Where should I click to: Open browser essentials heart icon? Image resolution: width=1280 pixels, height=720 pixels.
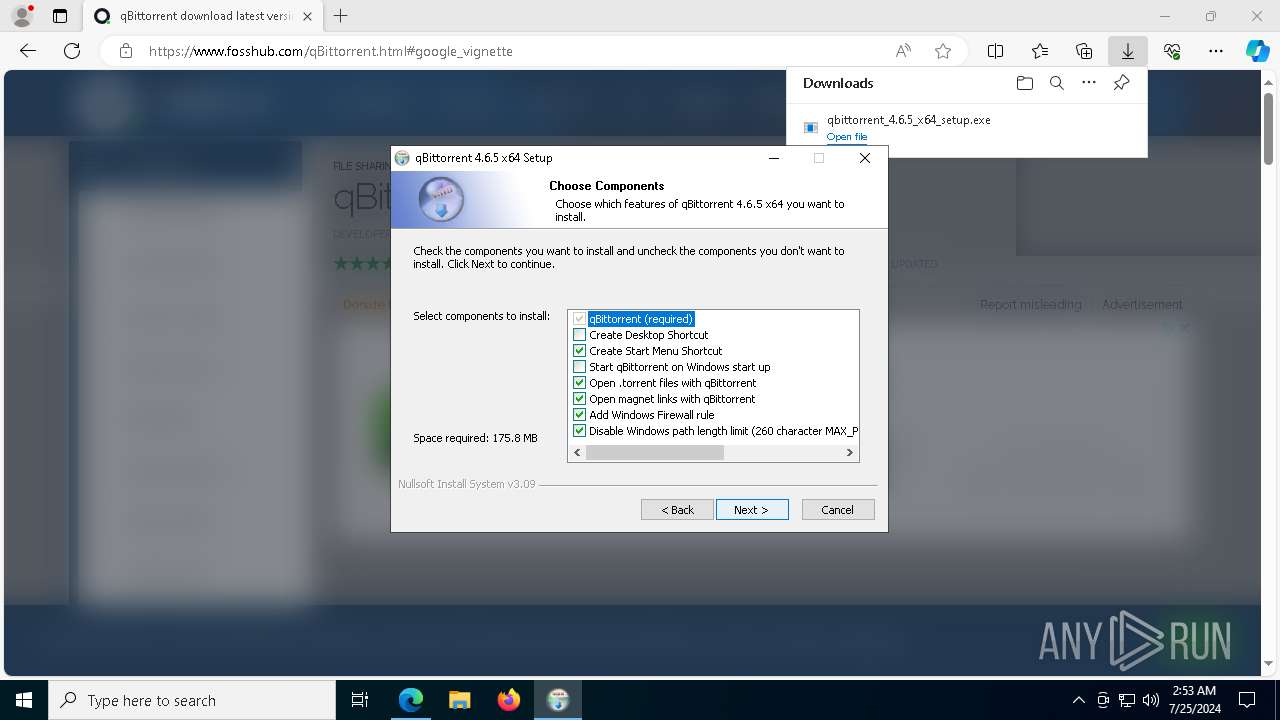(x=1172, y=51)
